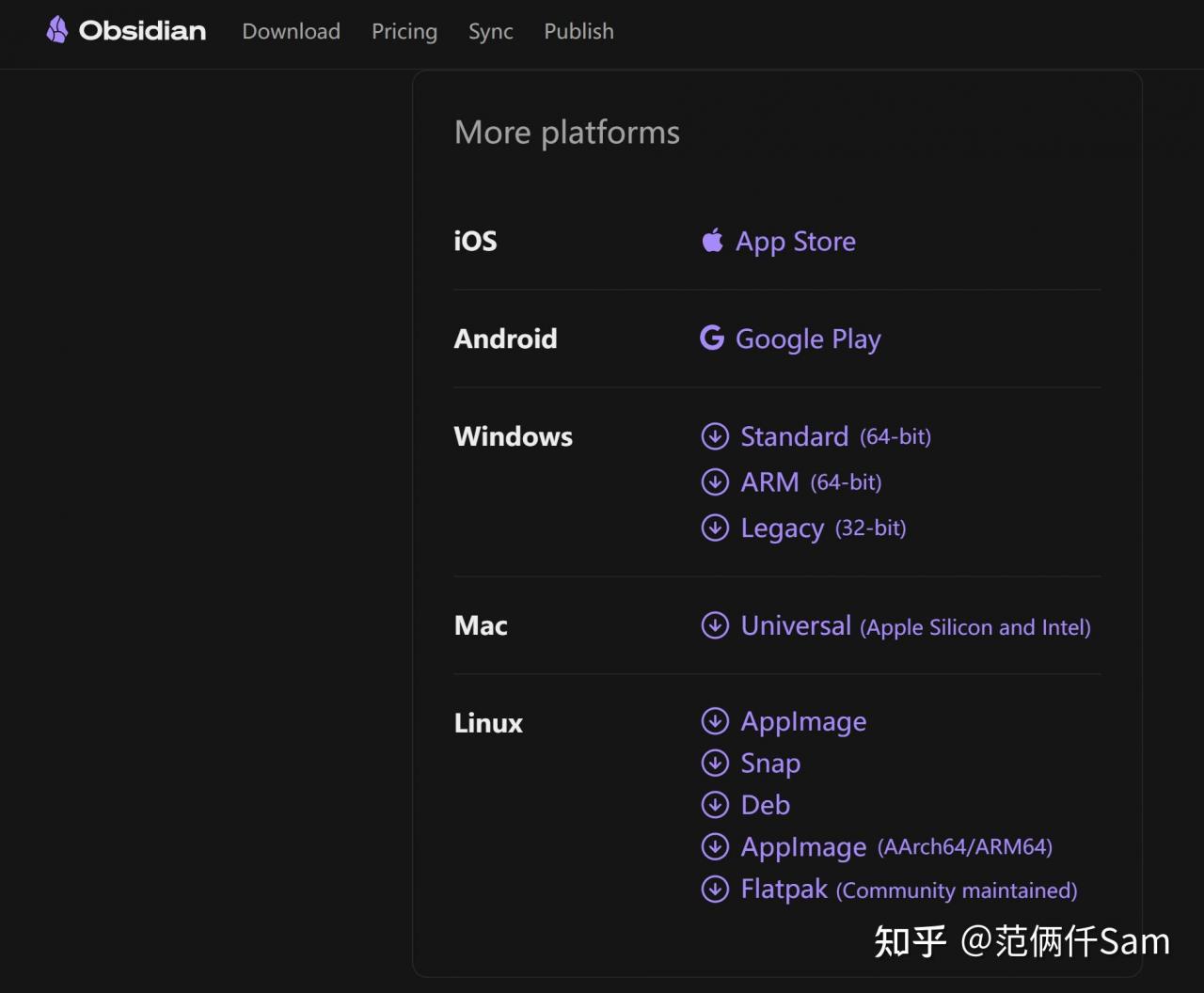Screen dimensions: 1204x993
Task: Click the "Linux" platform label
Action: [x=488, y=723]
